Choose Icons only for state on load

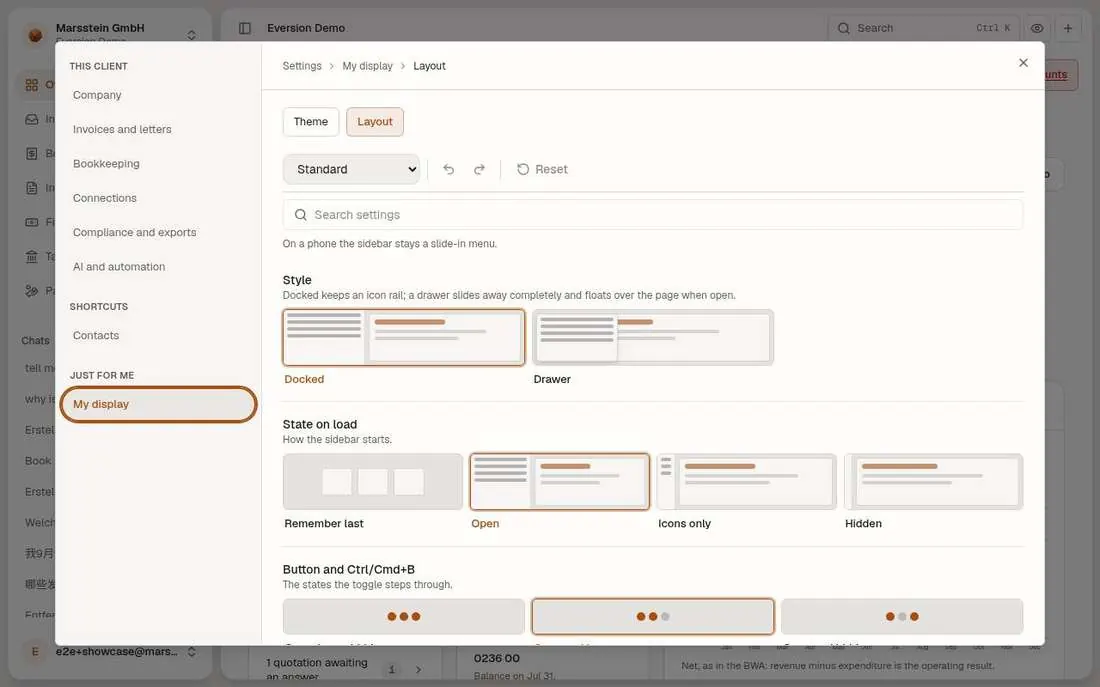coord(746,481)
